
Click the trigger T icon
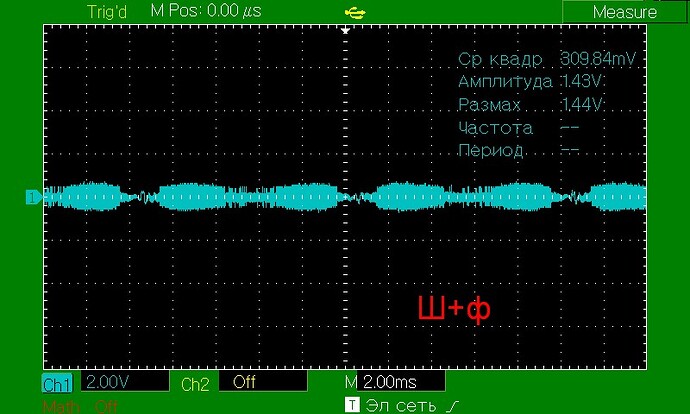pos(351,405)
